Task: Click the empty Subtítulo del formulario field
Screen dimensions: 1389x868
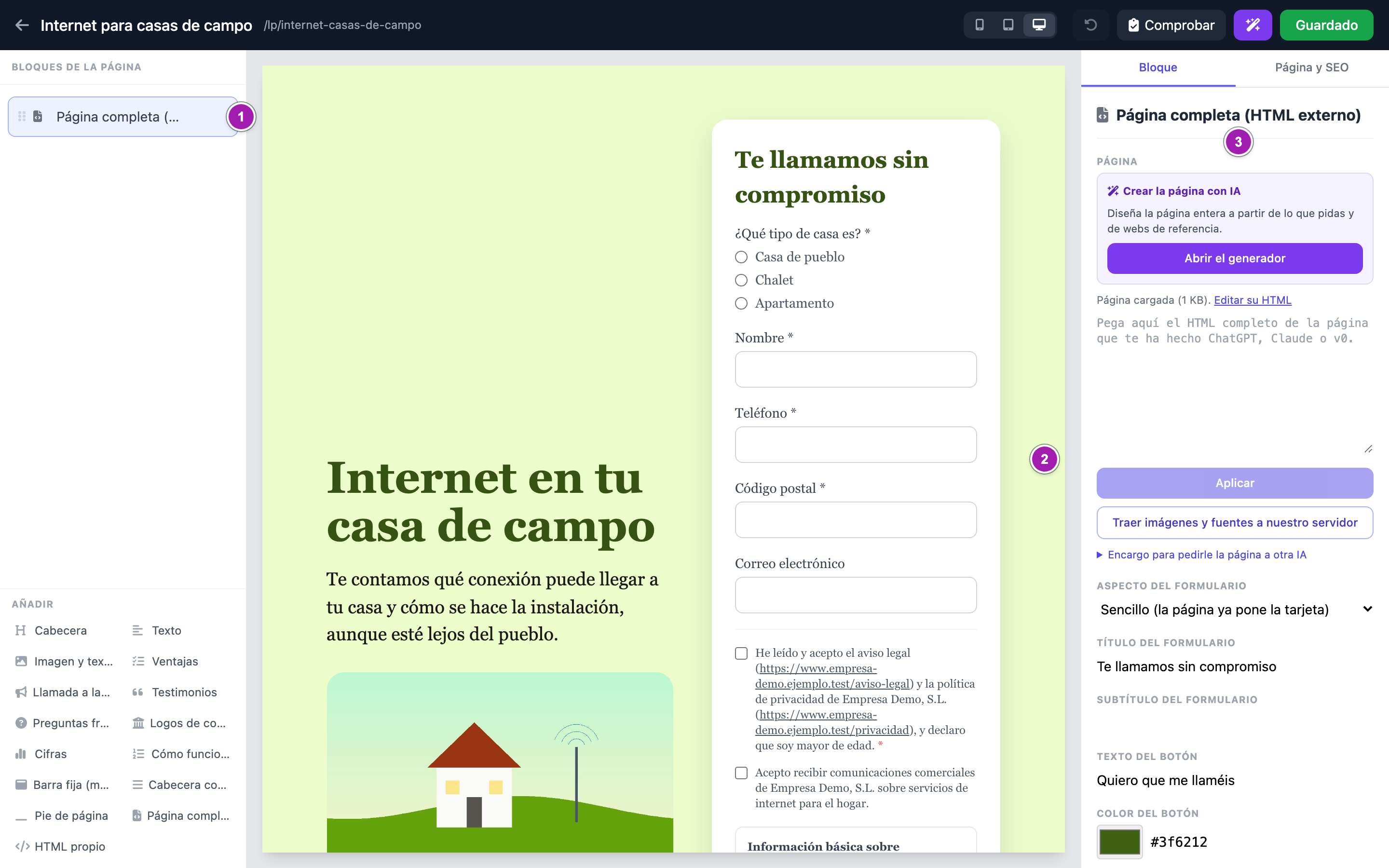Action: (x=1235, y=723)
